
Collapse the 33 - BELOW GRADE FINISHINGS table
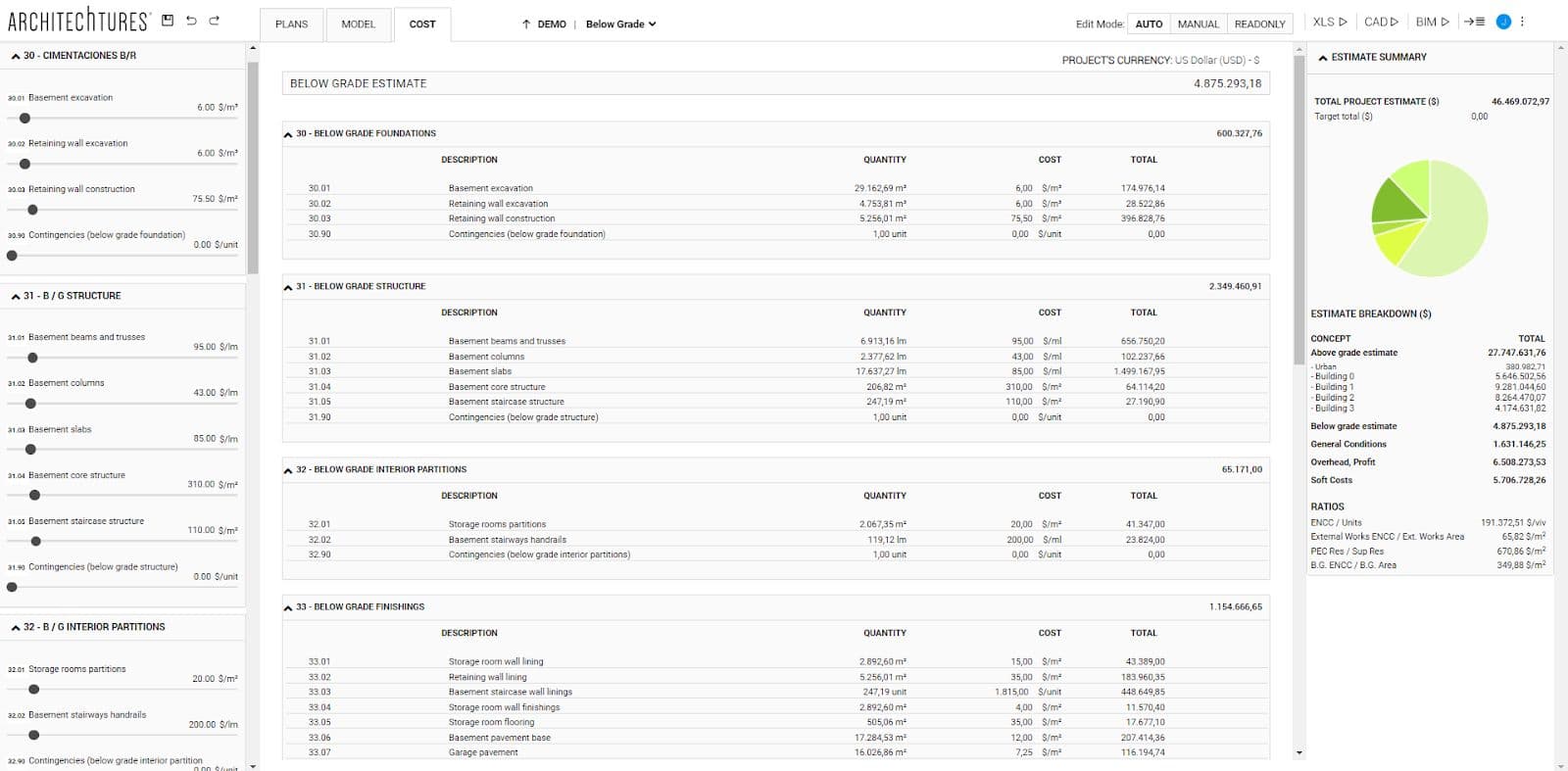point(288,607)
